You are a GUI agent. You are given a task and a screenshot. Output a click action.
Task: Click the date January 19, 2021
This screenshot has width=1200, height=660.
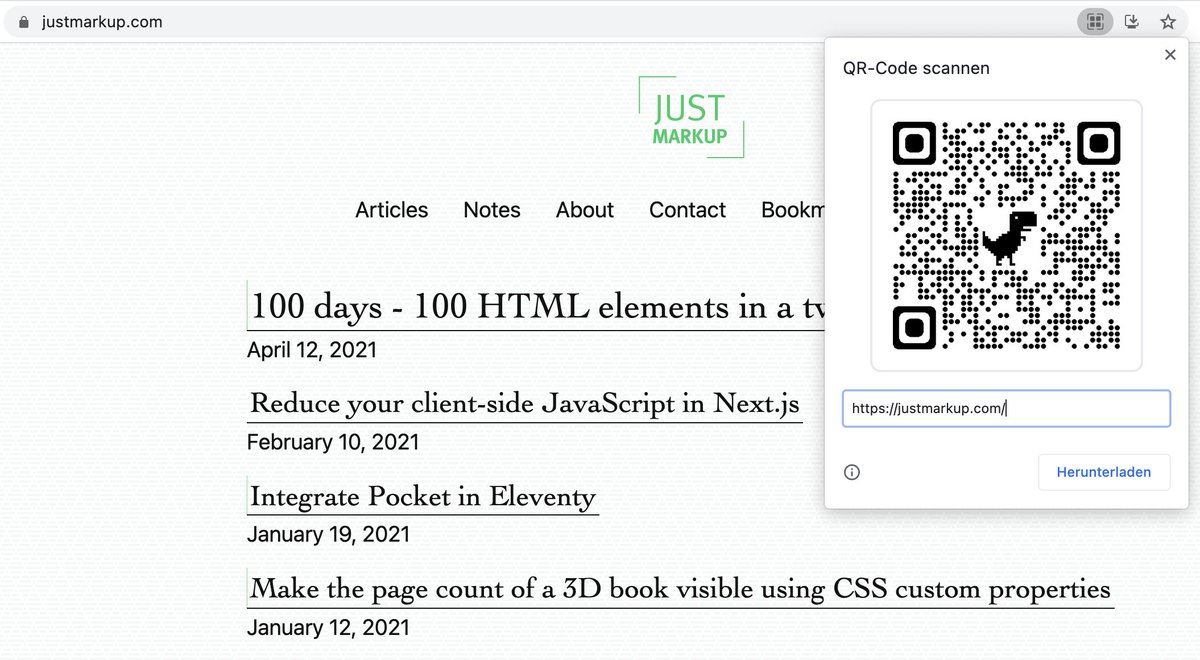pyautogui.click(x=328, y=534)
